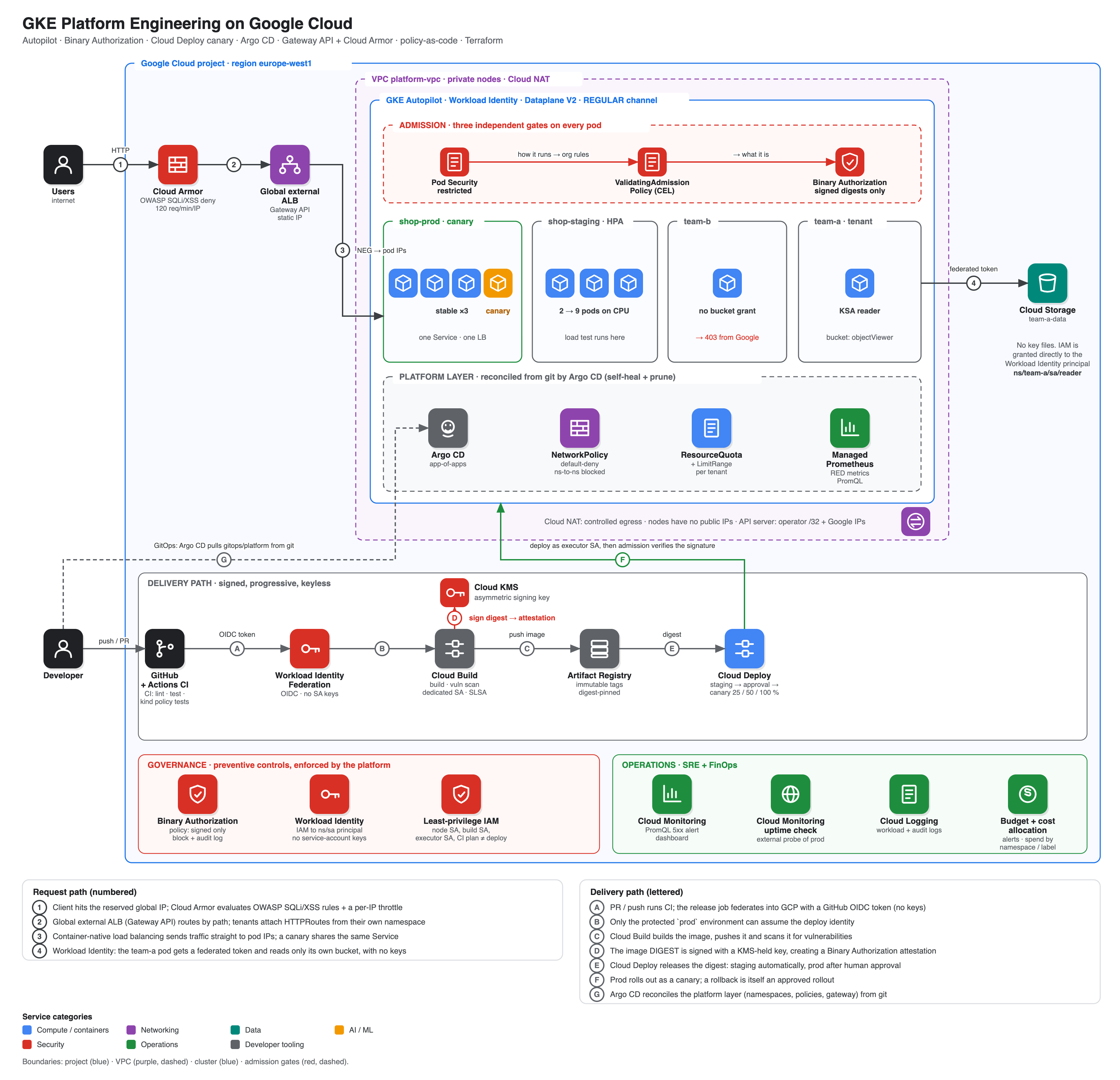Click the Users internet icon

point(63,165)
